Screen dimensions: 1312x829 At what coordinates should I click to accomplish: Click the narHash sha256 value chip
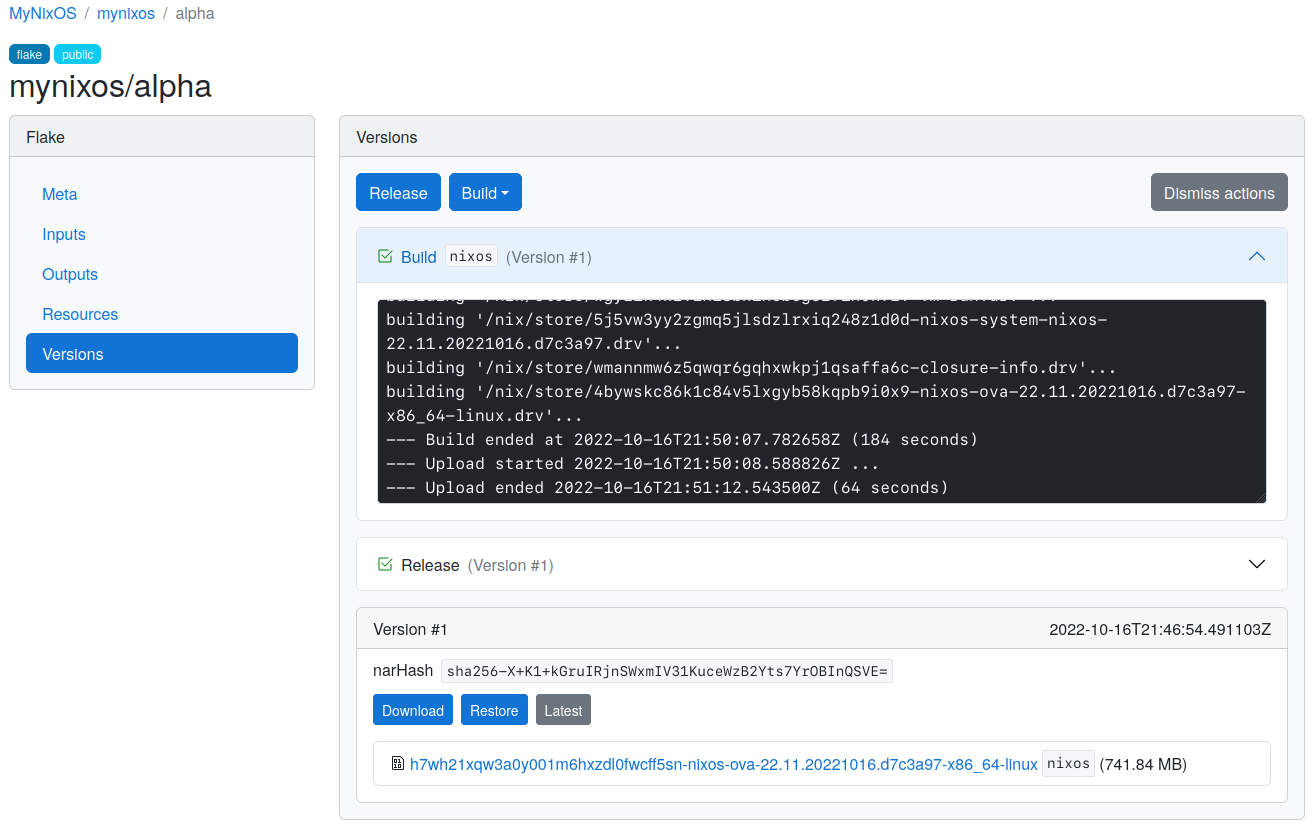[x=665, y=670]
